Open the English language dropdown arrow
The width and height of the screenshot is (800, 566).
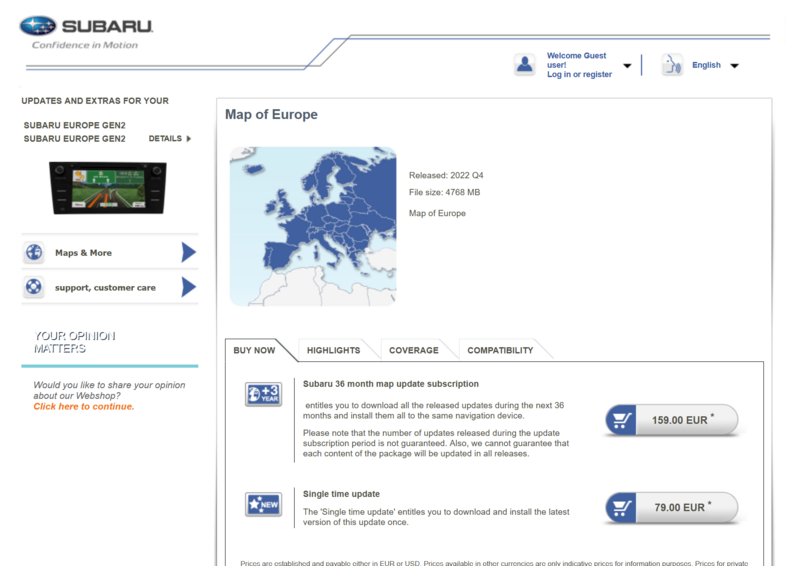pos(734,66)
